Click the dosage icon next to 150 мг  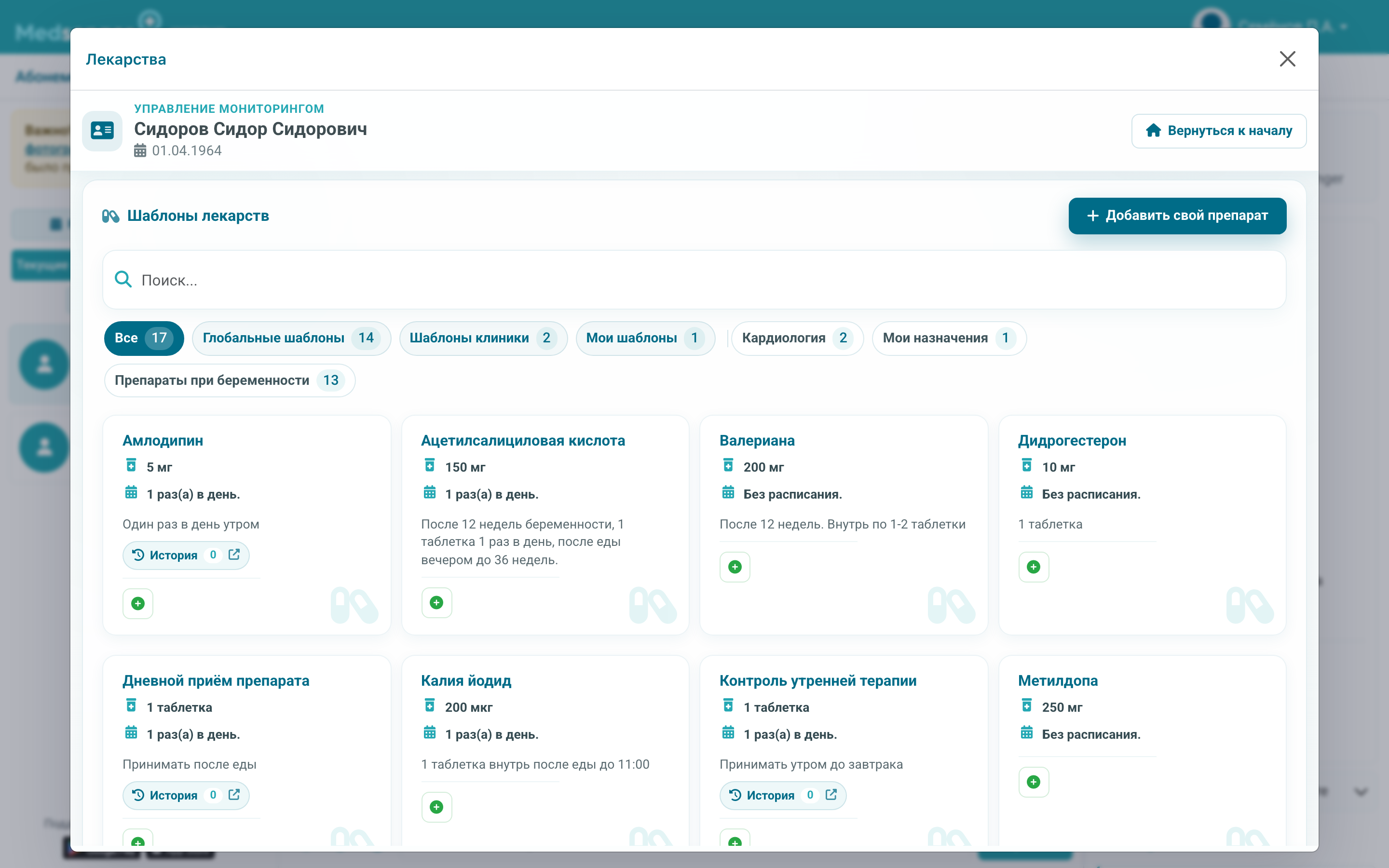(429, 465)
